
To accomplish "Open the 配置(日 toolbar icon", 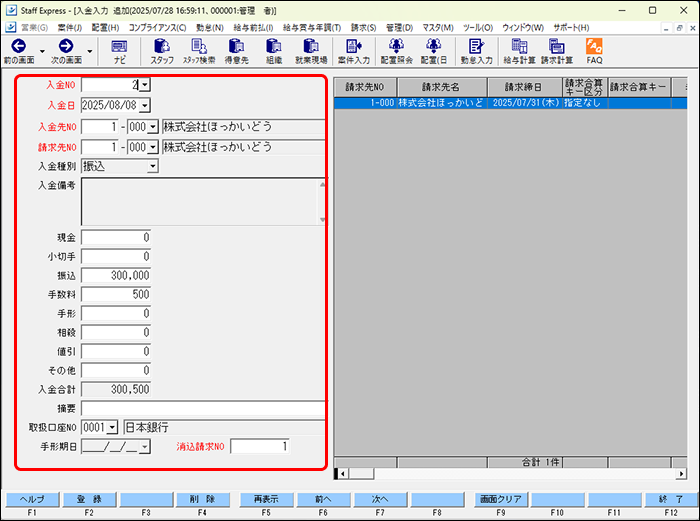I will pyautogui.click(x=433, y=46).
